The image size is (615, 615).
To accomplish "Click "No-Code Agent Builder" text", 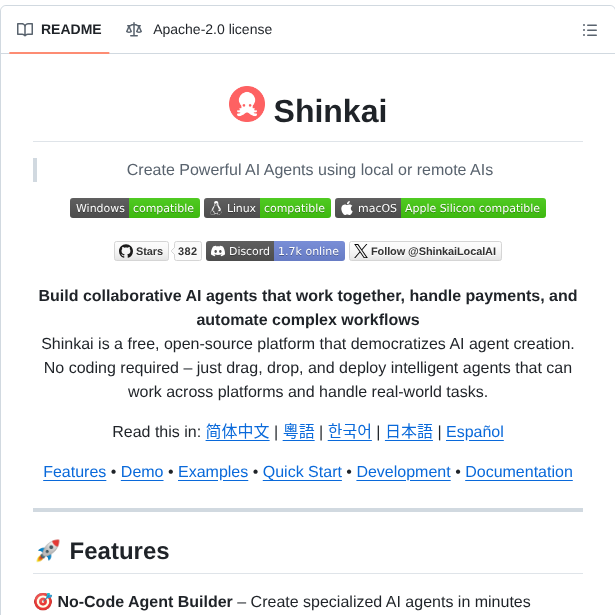I will 145,602.
